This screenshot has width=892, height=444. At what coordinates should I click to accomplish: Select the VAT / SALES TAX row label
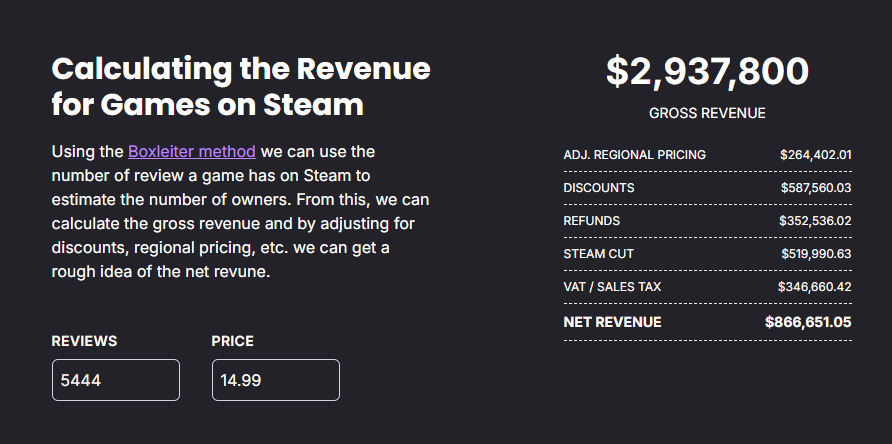coord(612,287)
